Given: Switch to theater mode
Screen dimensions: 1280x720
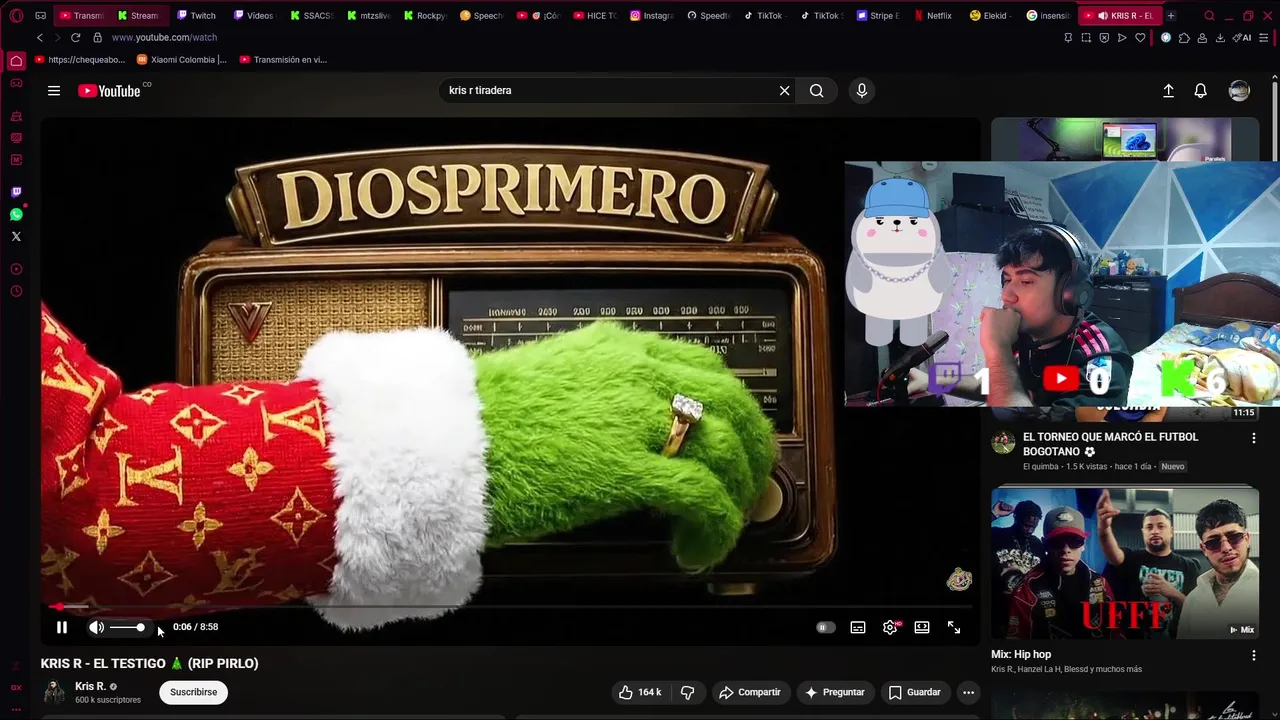Looking at the screenshot, I should [922, 627].
